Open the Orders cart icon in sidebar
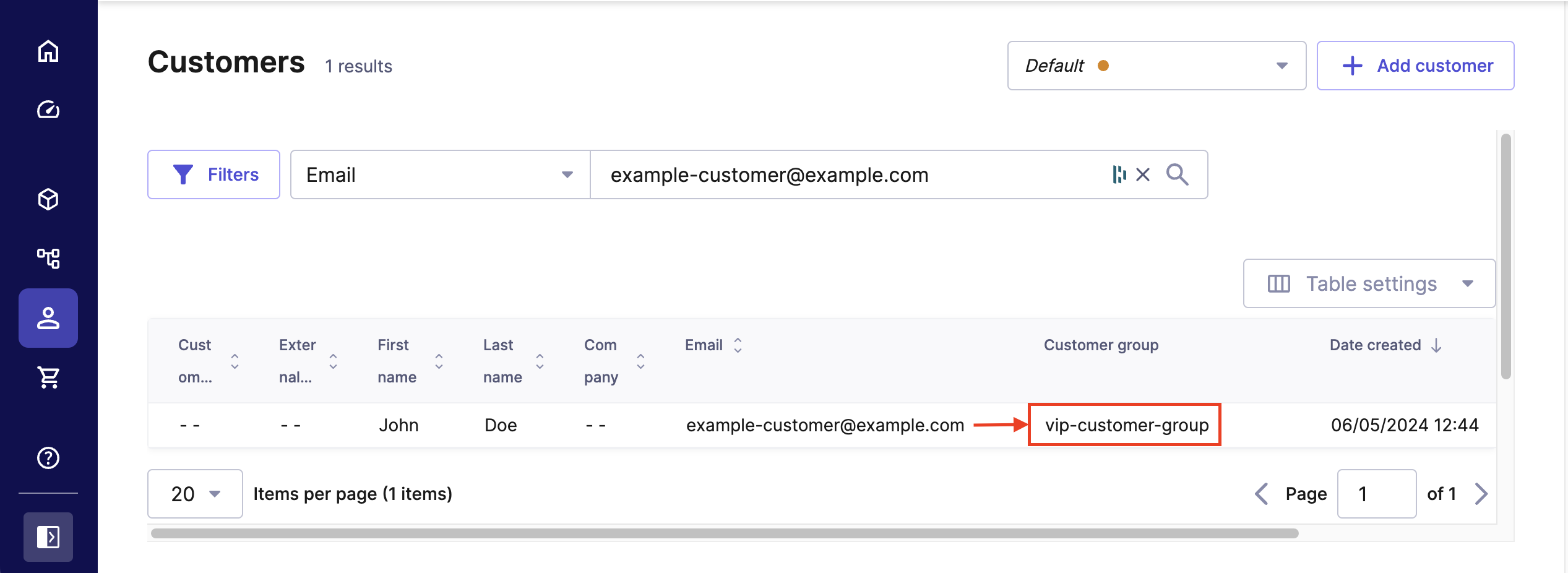 click(48, 377)
